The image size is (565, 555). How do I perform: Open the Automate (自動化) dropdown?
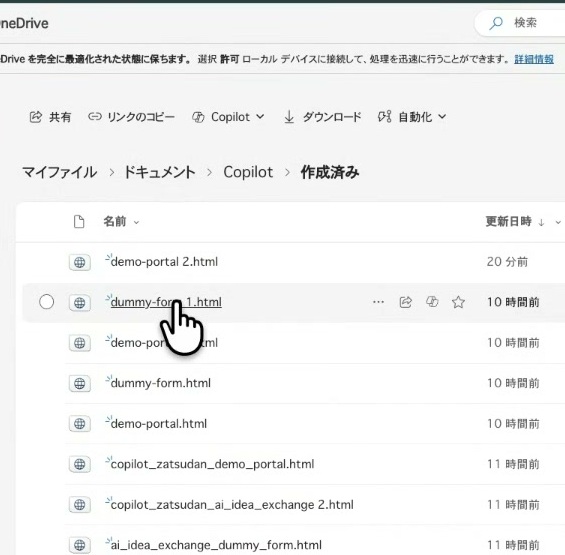pos(412,117)
